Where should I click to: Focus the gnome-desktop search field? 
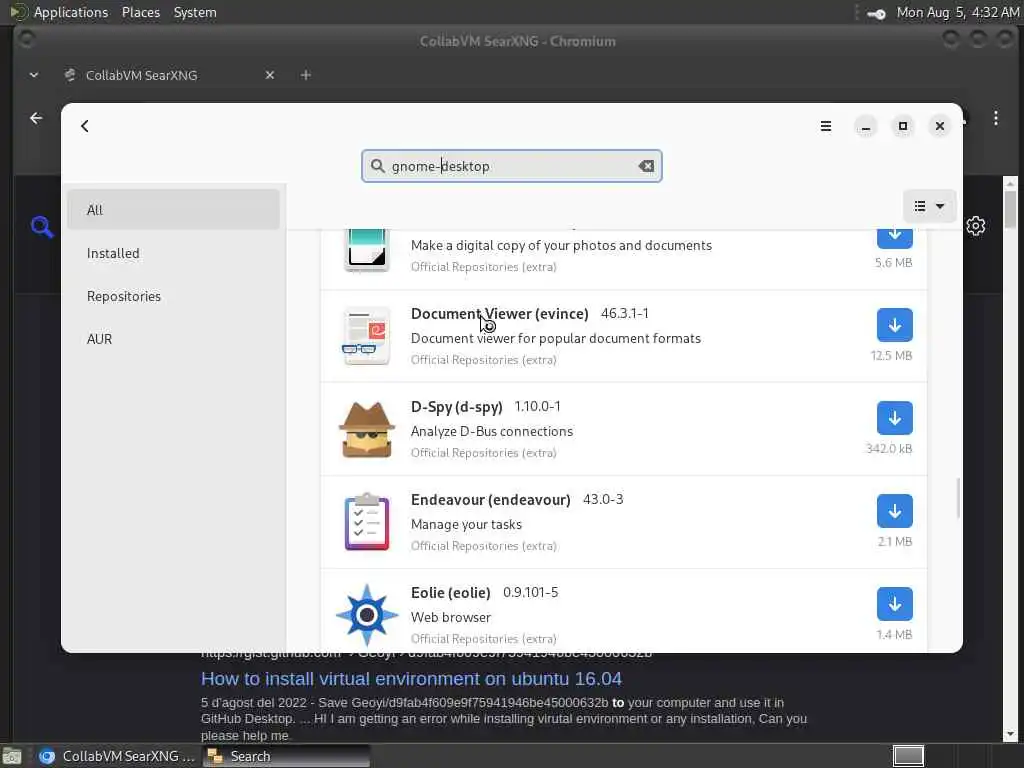click(x=511, y=166)
